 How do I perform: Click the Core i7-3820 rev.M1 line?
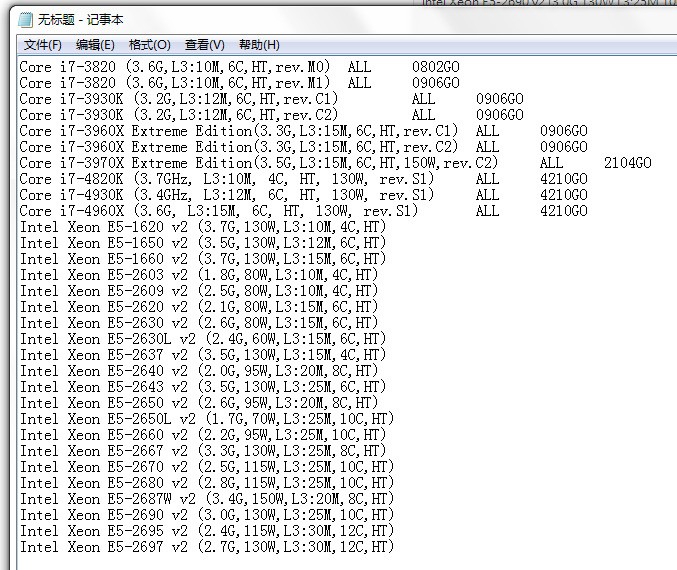(240, 83)
